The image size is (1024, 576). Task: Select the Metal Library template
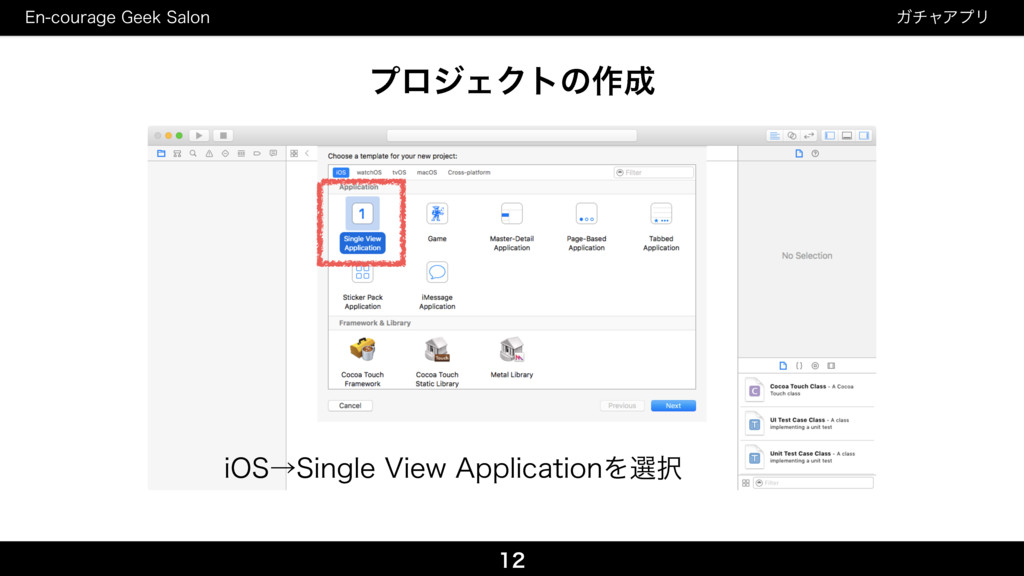click(511, 358)
